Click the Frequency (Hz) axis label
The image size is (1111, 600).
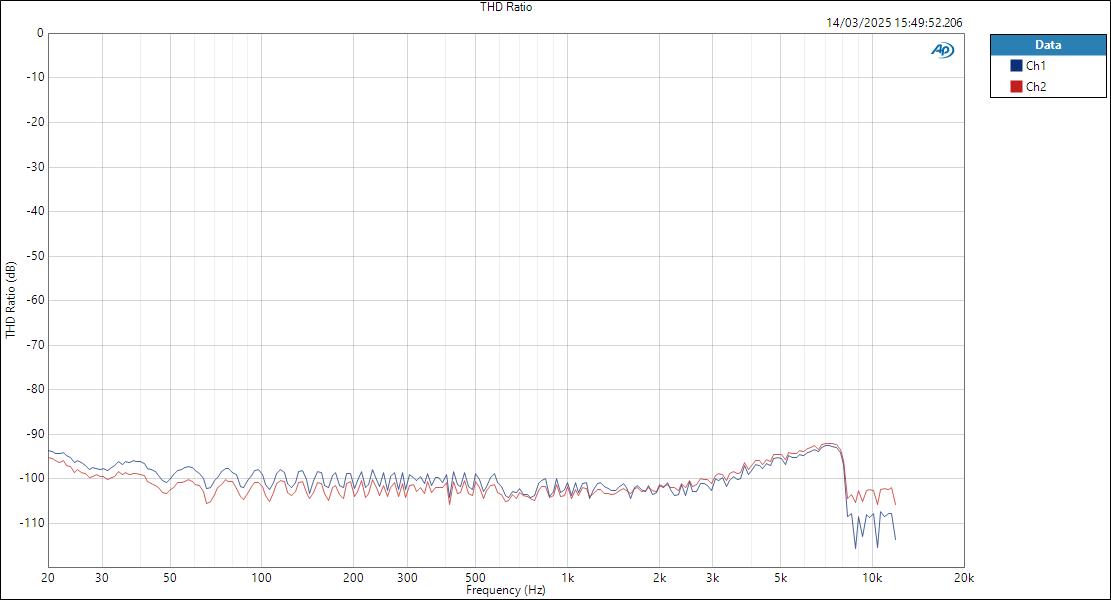[505, 590]
